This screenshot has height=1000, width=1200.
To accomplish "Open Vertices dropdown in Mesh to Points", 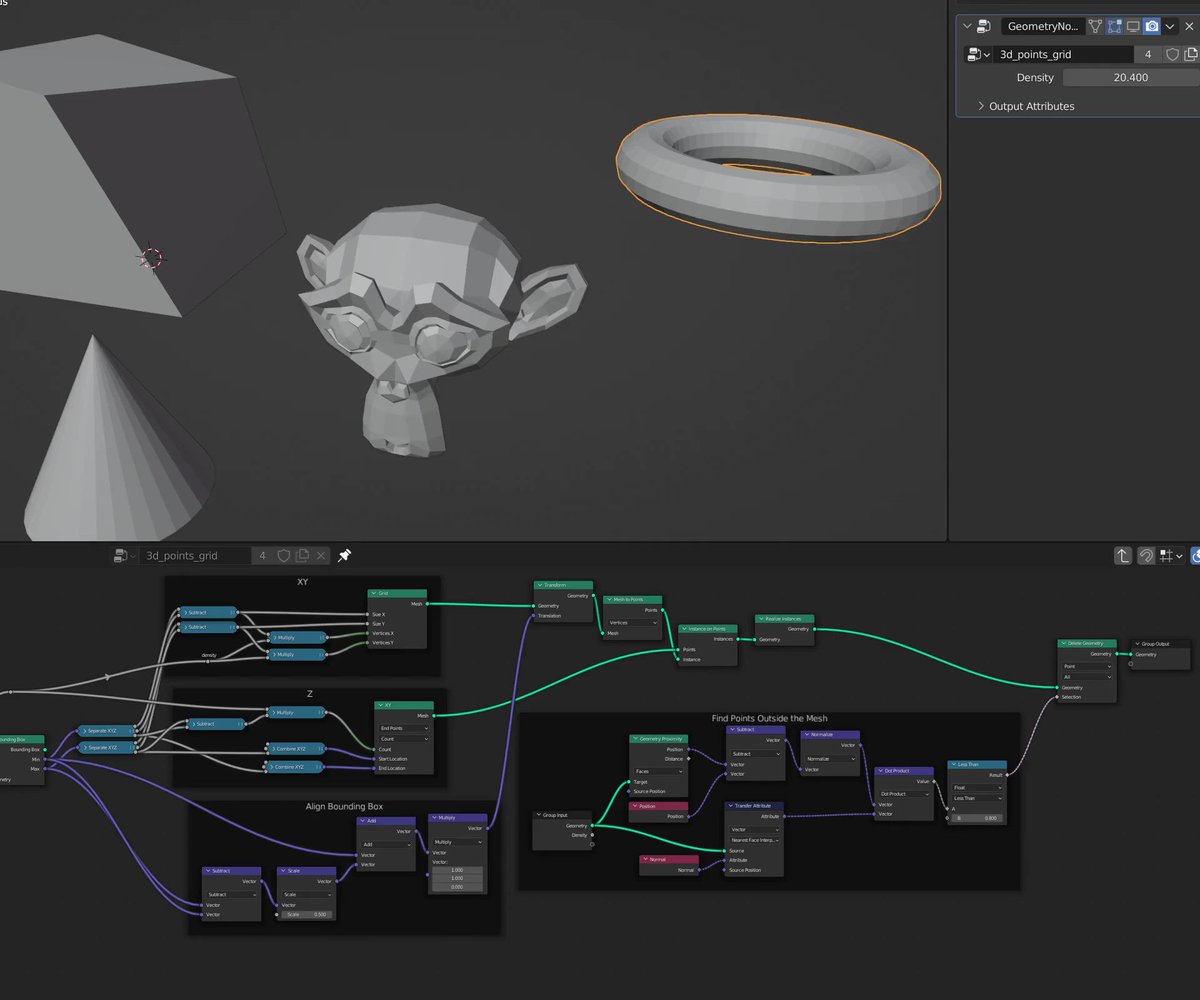I will [633, 622].
